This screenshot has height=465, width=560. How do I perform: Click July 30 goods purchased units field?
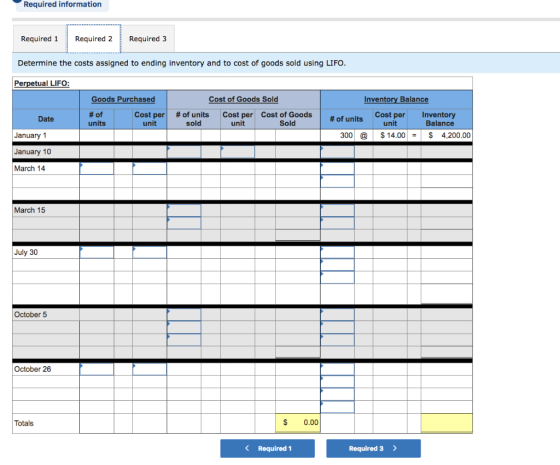point(97,252)
